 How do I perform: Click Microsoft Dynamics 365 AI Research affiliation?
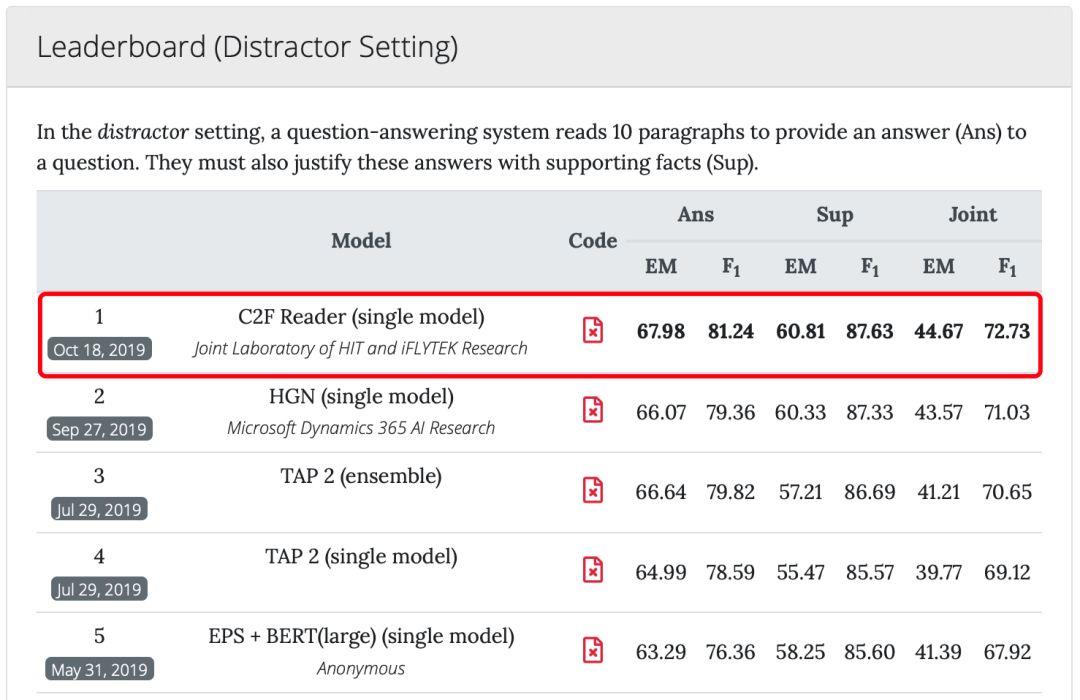coord(361,428)
